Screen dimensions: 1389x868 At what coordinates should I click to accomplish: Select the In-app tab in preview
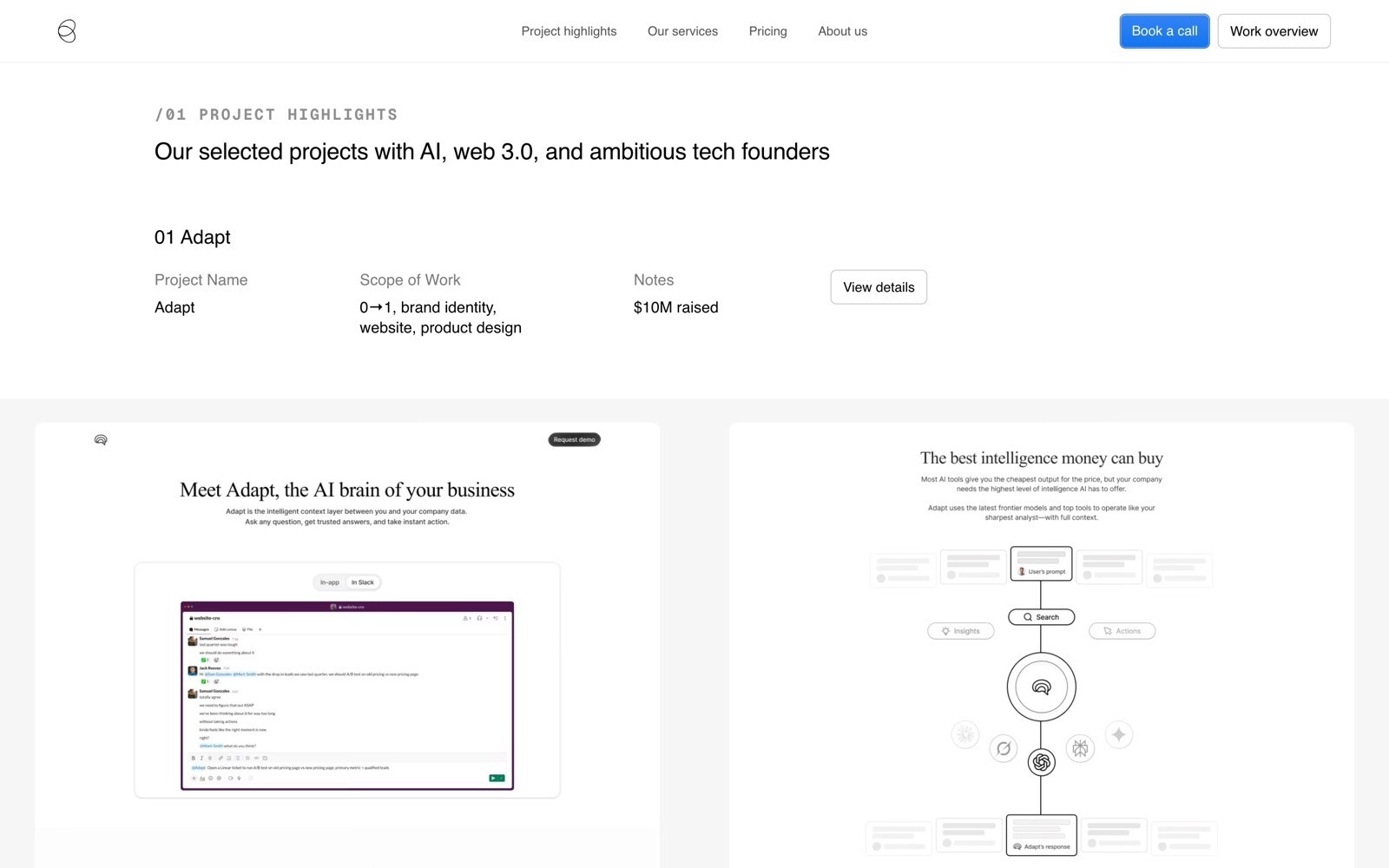coord(330,582)
